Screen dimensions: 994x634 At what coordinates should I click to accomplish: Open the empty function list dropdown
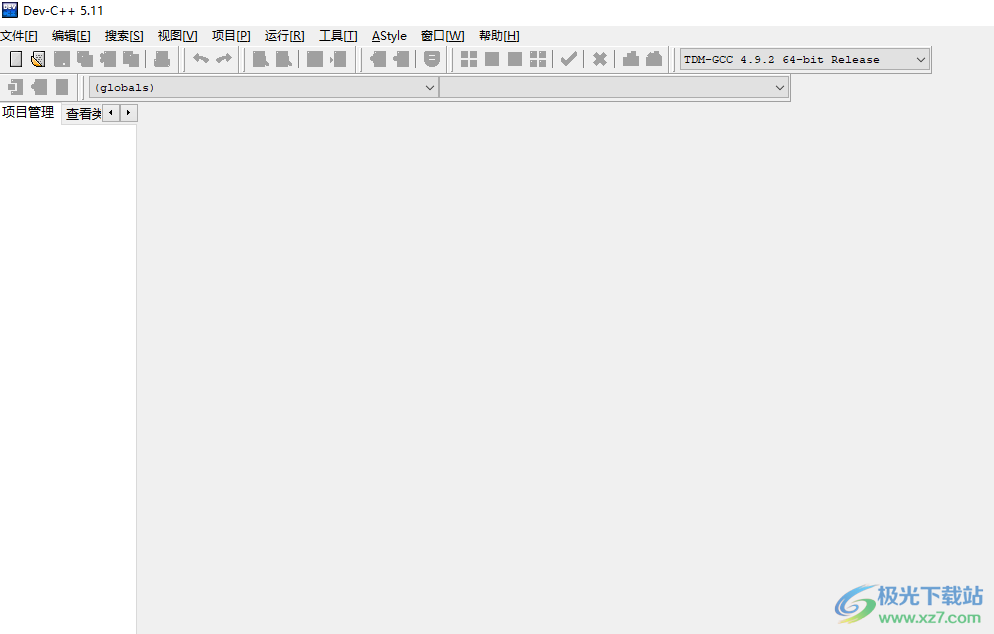(614, 87)
